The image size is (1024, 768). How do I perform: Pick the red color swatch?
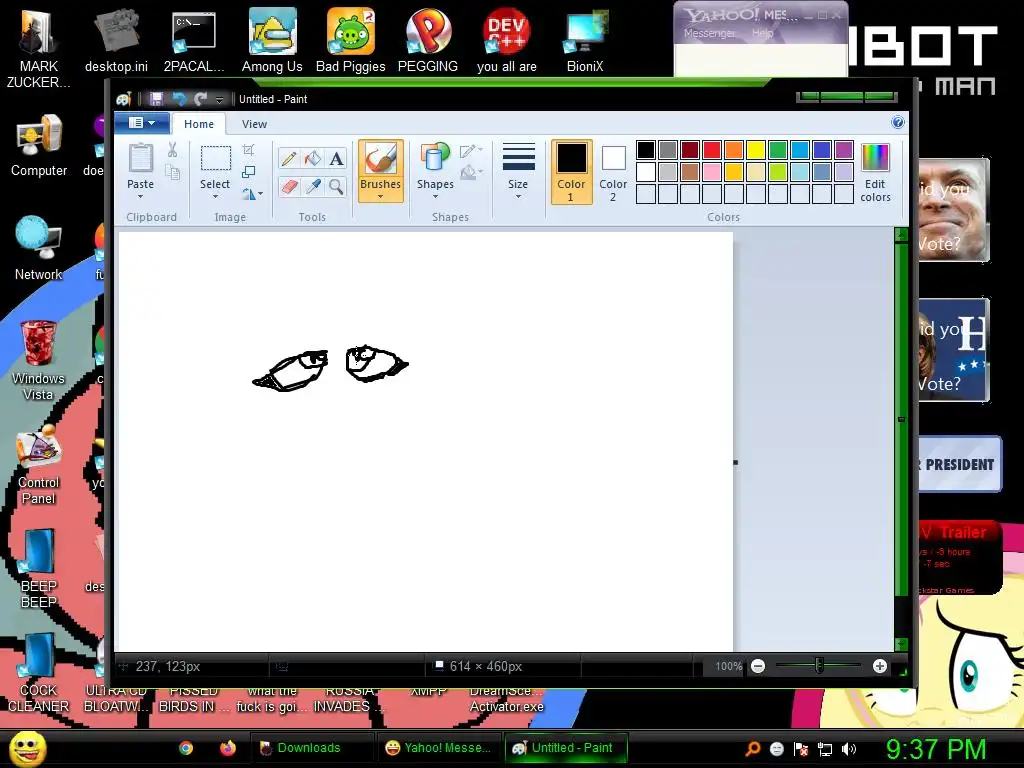click(712, 150)
